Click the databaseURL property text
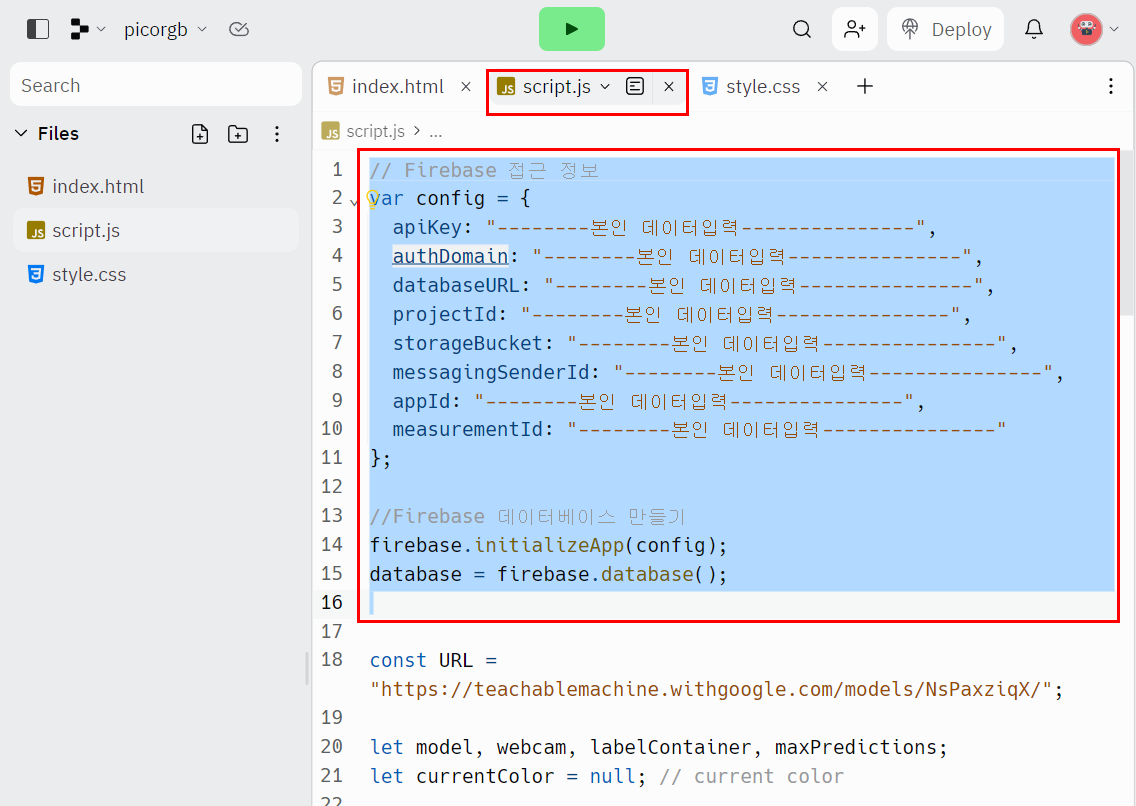 pyautogui.click(x=456, y=285)
